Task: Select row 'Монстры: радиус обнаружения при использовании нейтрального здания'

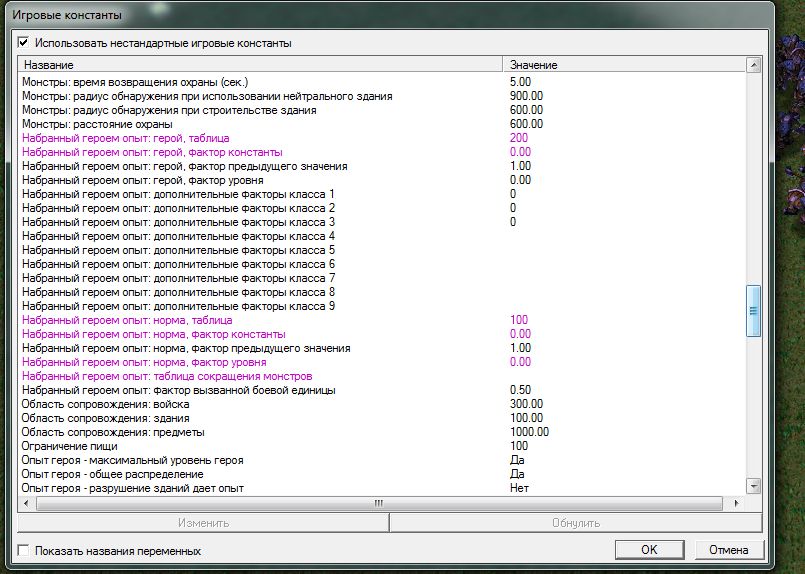Action: point(382,96)
